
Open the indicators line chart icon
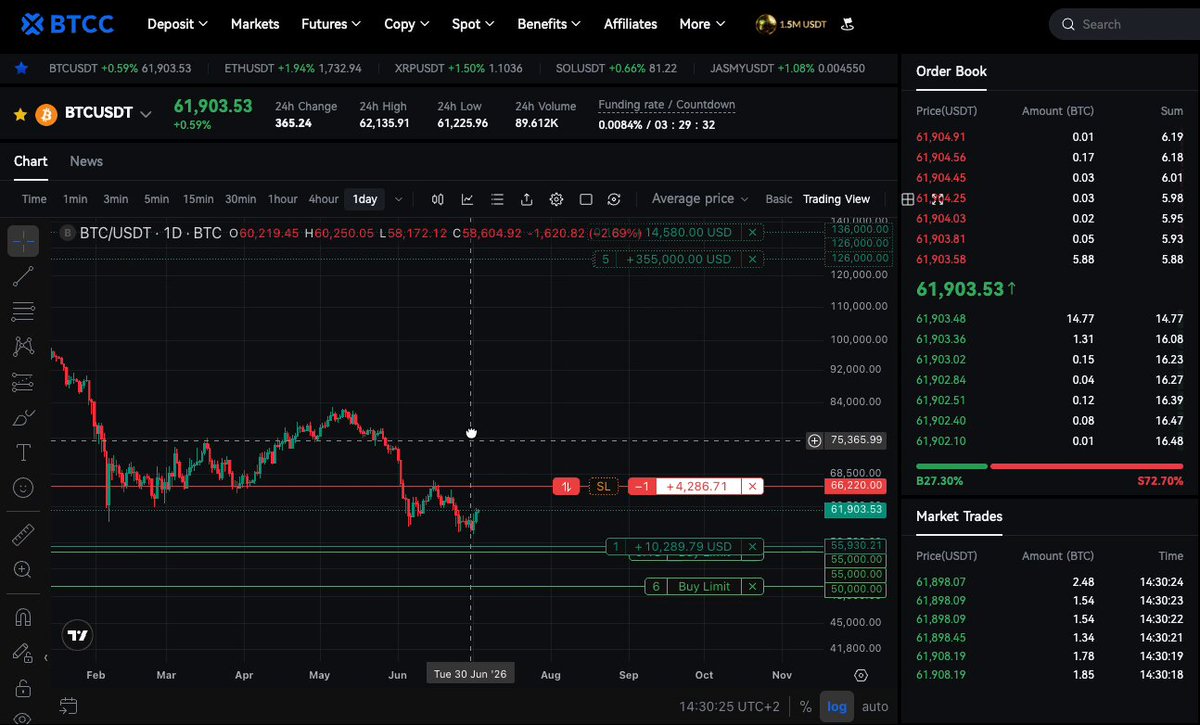coord(467,199)
